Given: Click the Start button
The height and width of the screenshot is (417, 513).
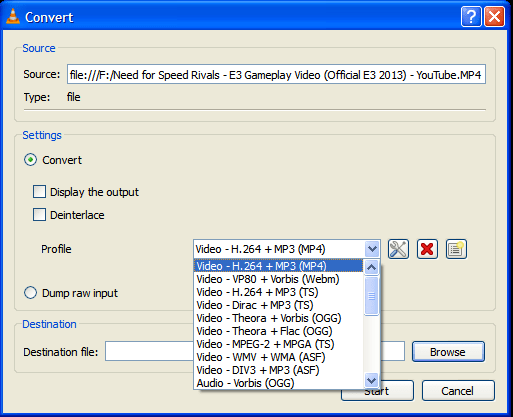Looking at the screenshot, I should pyautogui.click(x=377, y=391).
